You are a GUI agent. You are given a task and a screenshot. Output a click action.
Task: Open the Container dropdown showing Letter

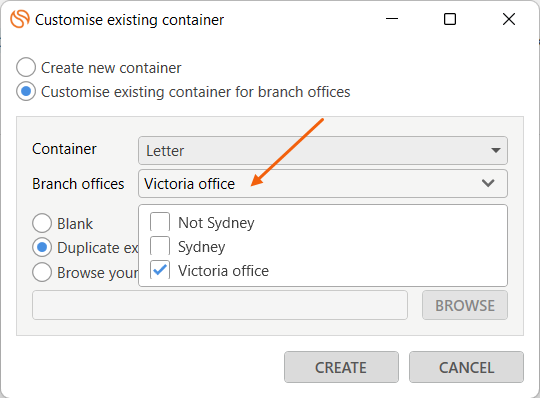(x=323, y=150)
